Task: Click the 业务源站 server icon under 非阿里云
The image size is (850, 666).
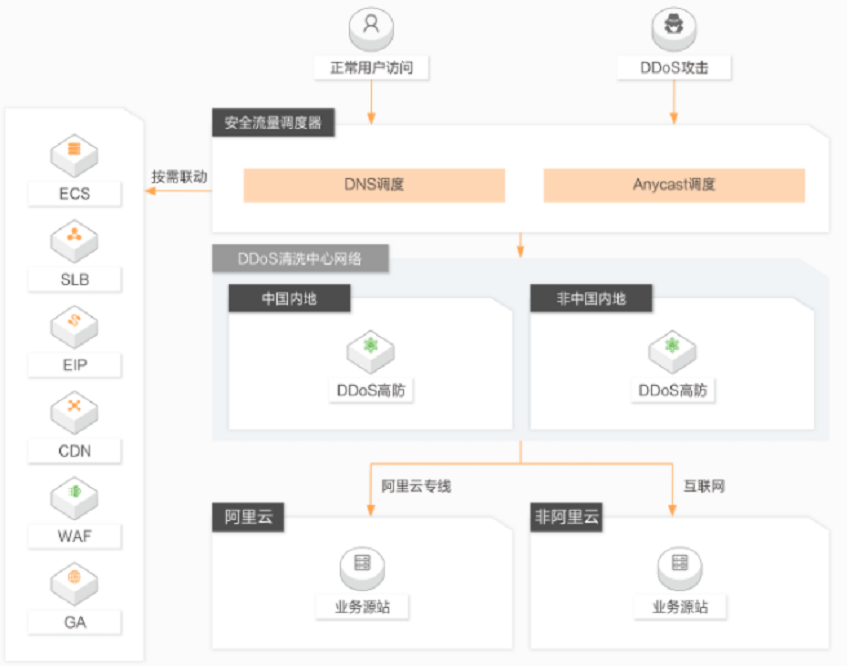Action: pos(680,568)
